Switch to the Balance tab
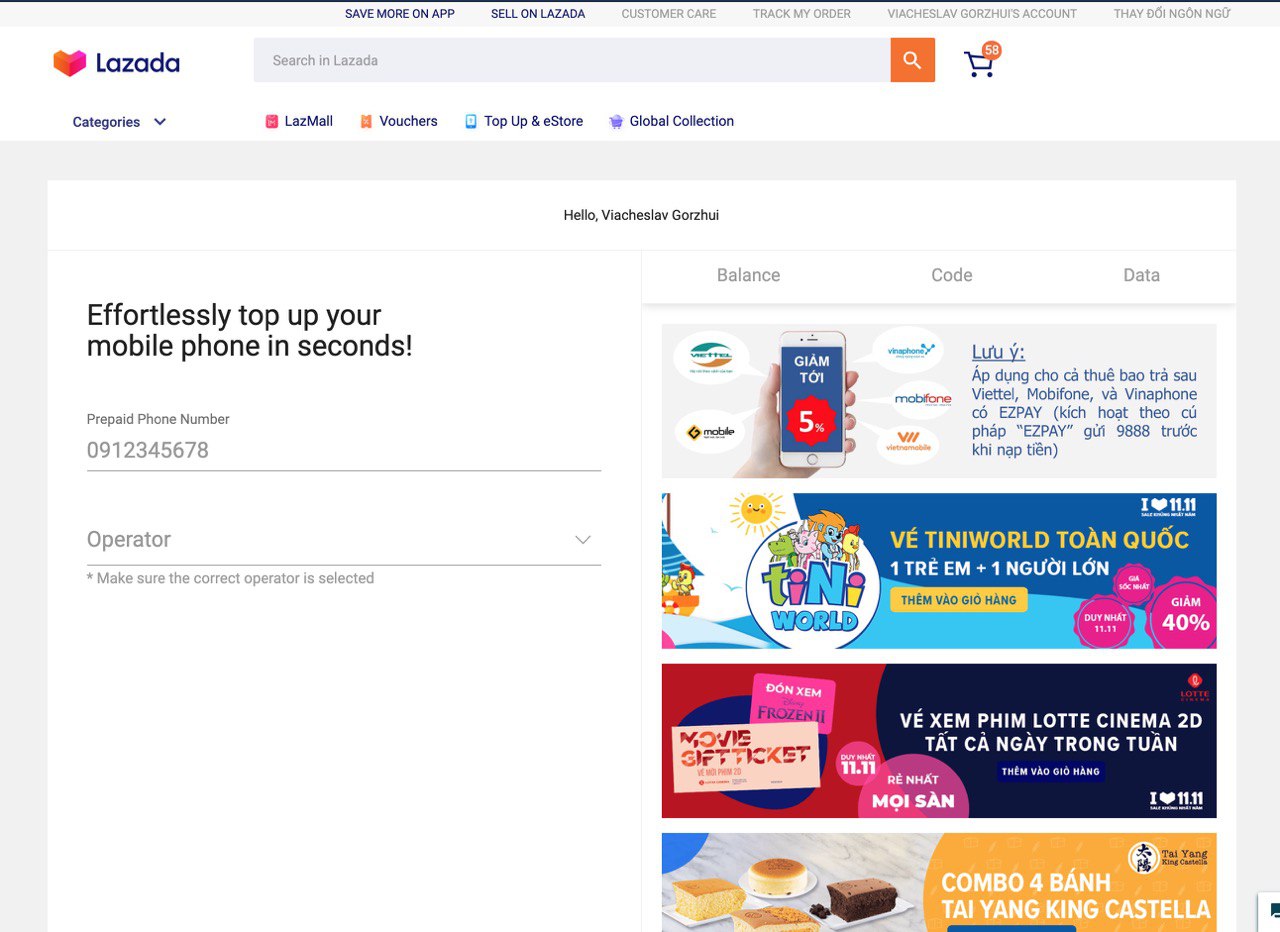Image resolution: width=1280 pixels, height=932 pixels. tap(748, 275)
